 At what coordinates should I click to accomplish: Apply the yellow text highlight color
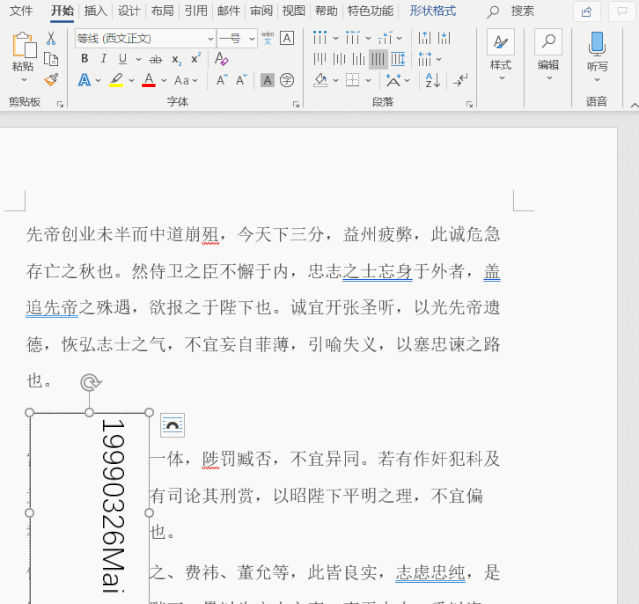click(116, 80)
